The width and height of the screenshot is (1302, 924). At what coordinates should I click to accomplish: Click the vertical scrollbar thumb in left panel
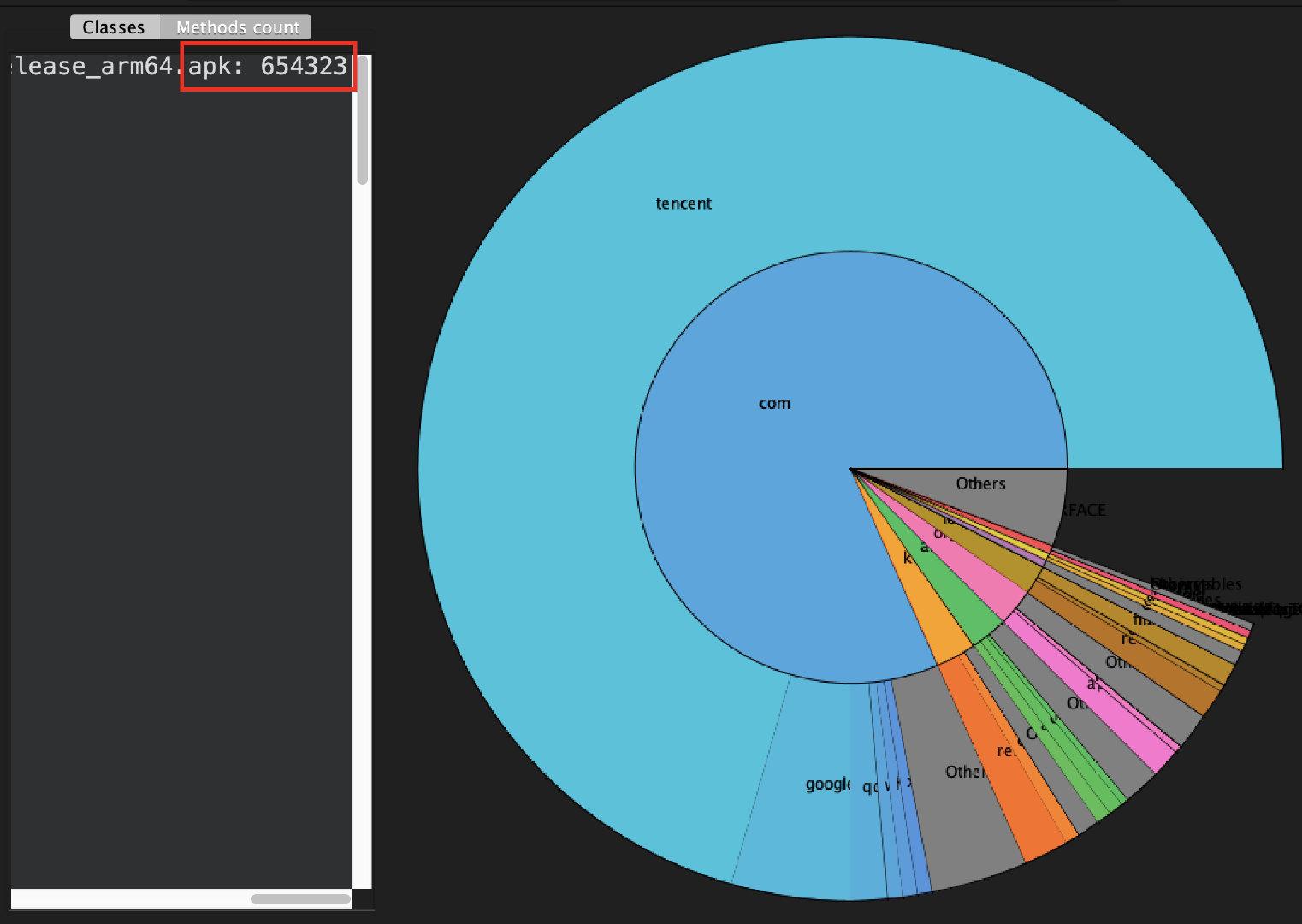point(363,120)
